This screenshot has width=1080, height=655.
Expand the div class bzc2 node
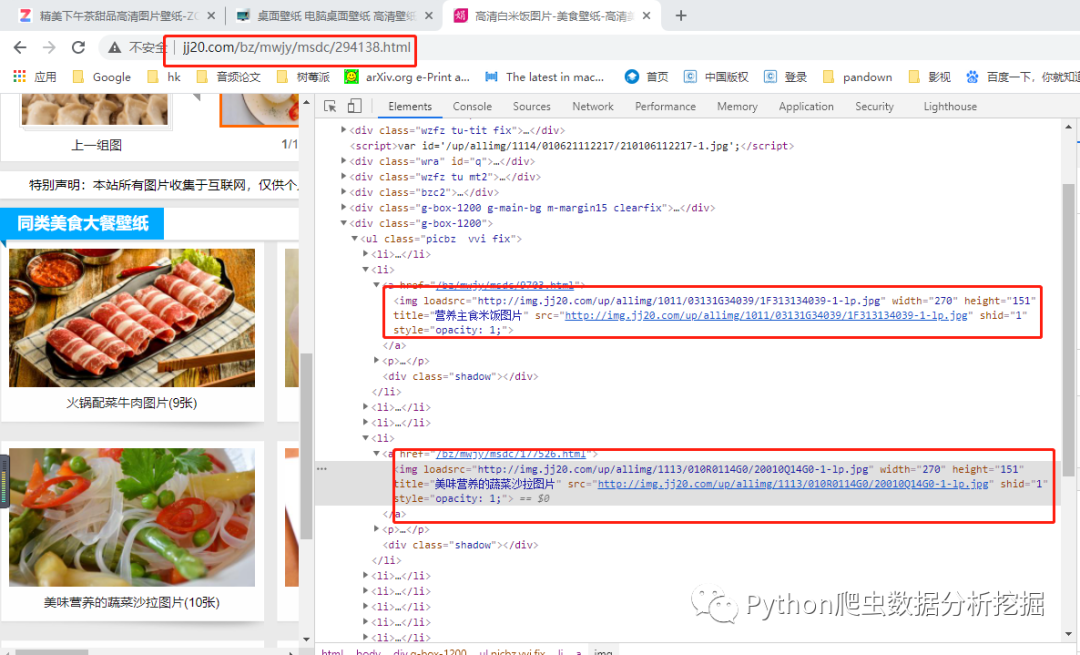click(343, 191)
